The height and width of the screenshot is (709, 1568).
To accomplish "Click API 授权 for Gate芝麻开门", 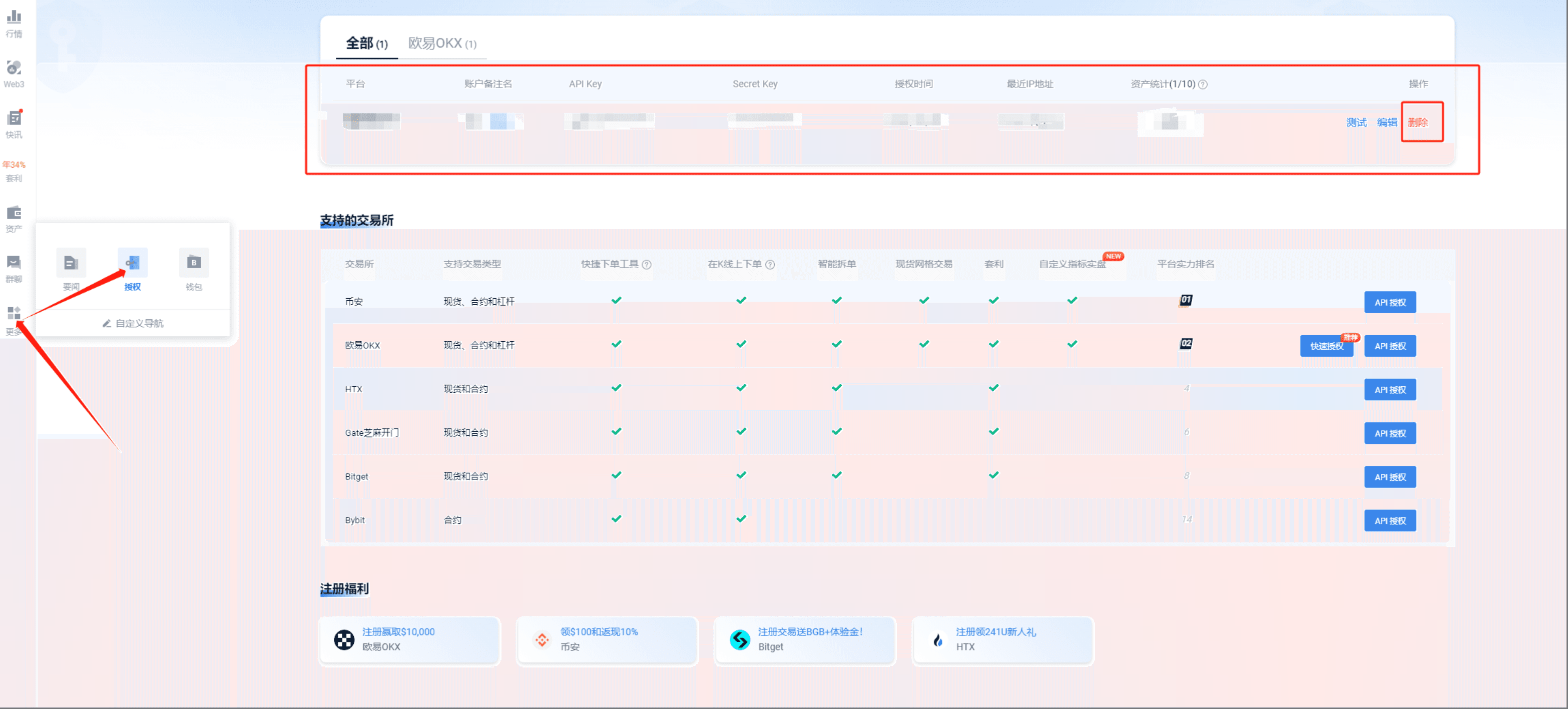I will coord(1390,434).
